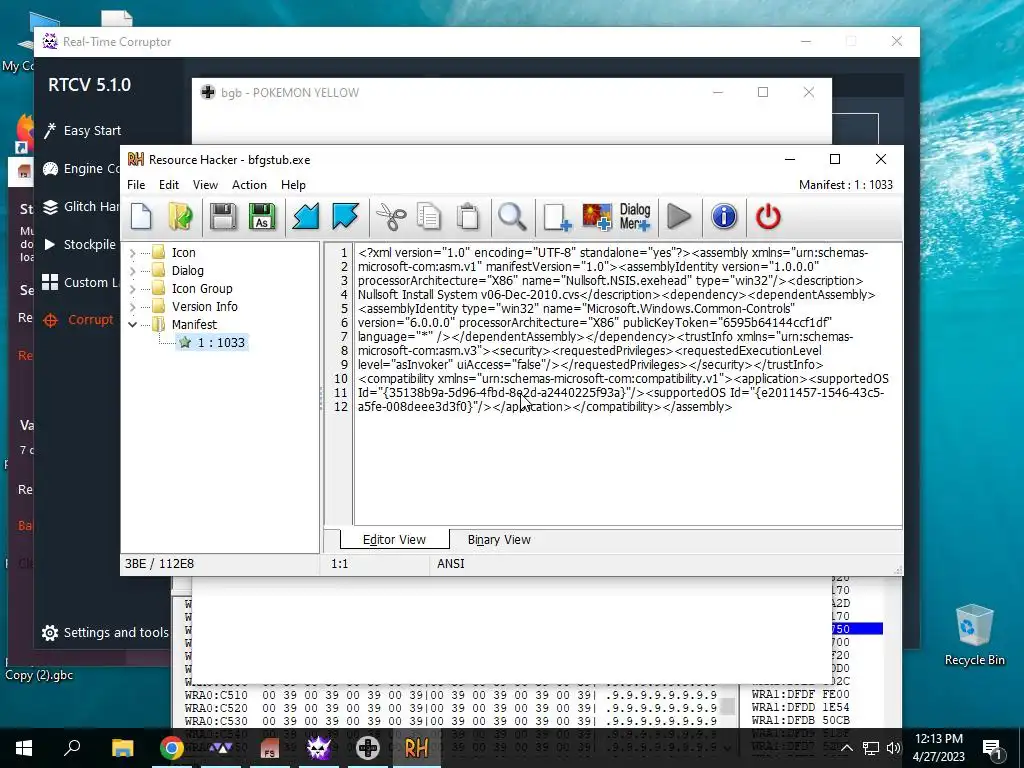Click Easy Start in RTCV sidebar
The height and width of the screenshot is (768, 1024).
(82, 131)
